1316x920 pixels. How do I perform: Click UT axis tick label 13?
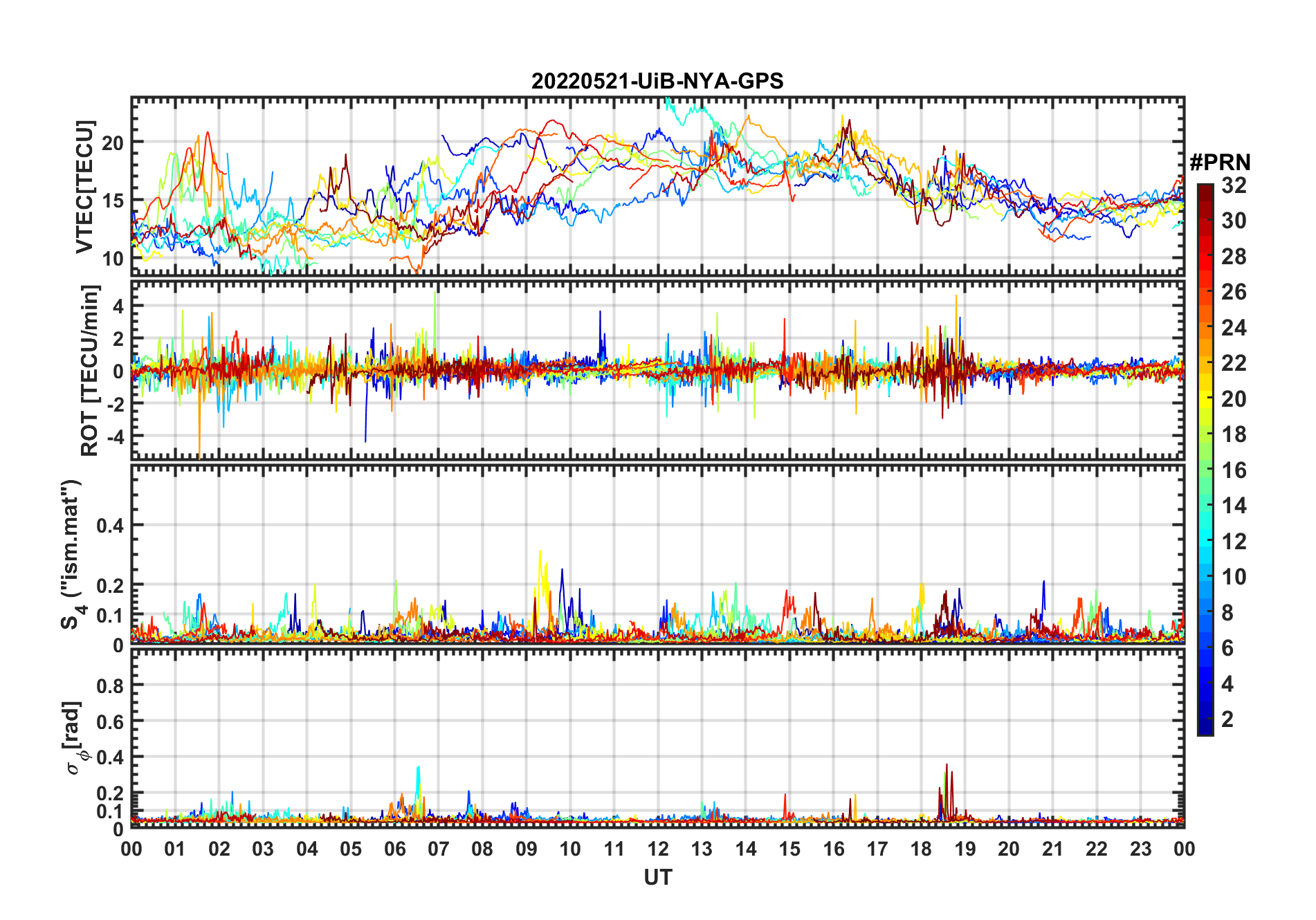[x=702, y=849]
